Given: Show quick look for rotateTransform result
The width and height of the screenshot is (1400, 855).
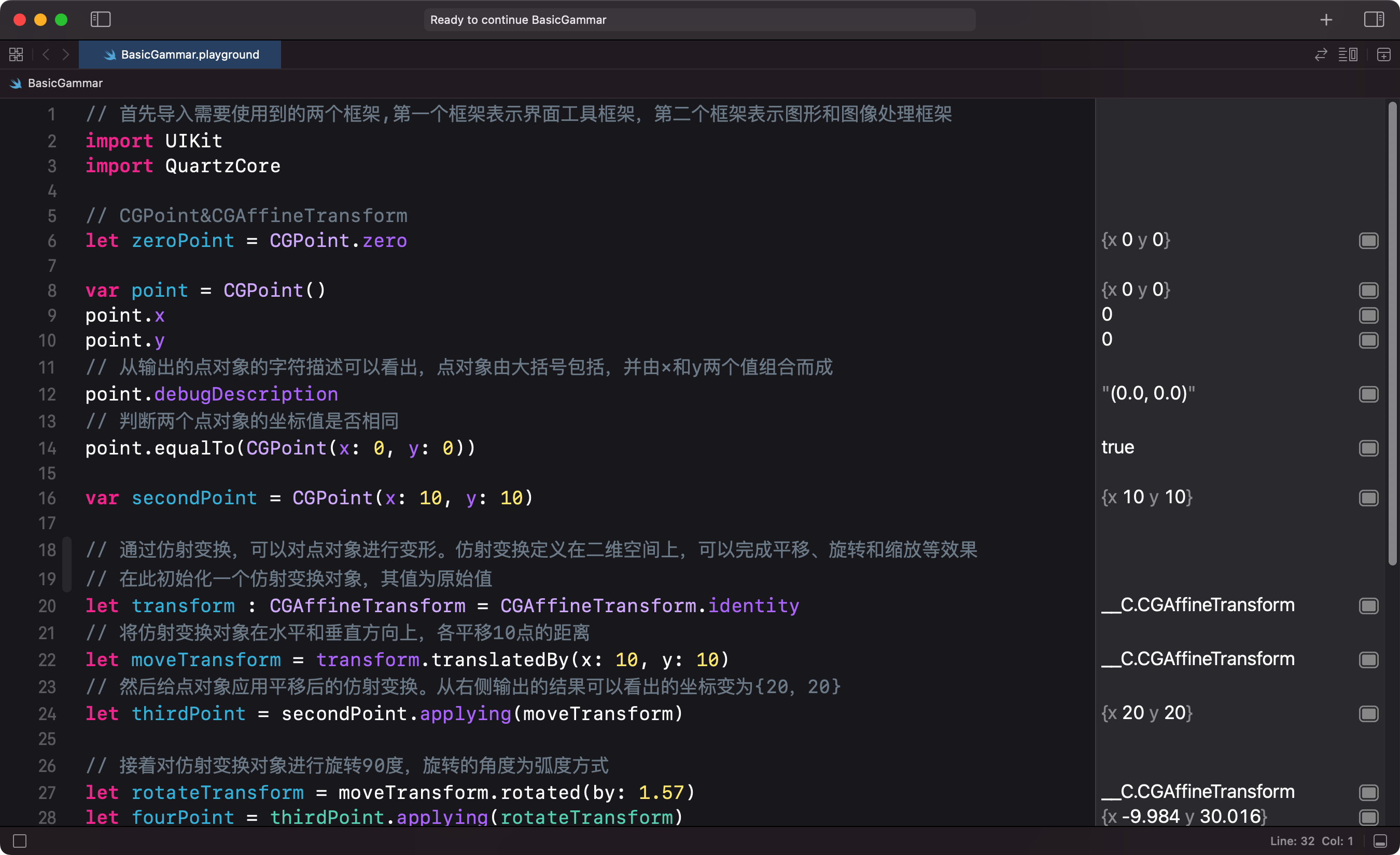Looking at the screenshot, I should [x=1368, y=792].
